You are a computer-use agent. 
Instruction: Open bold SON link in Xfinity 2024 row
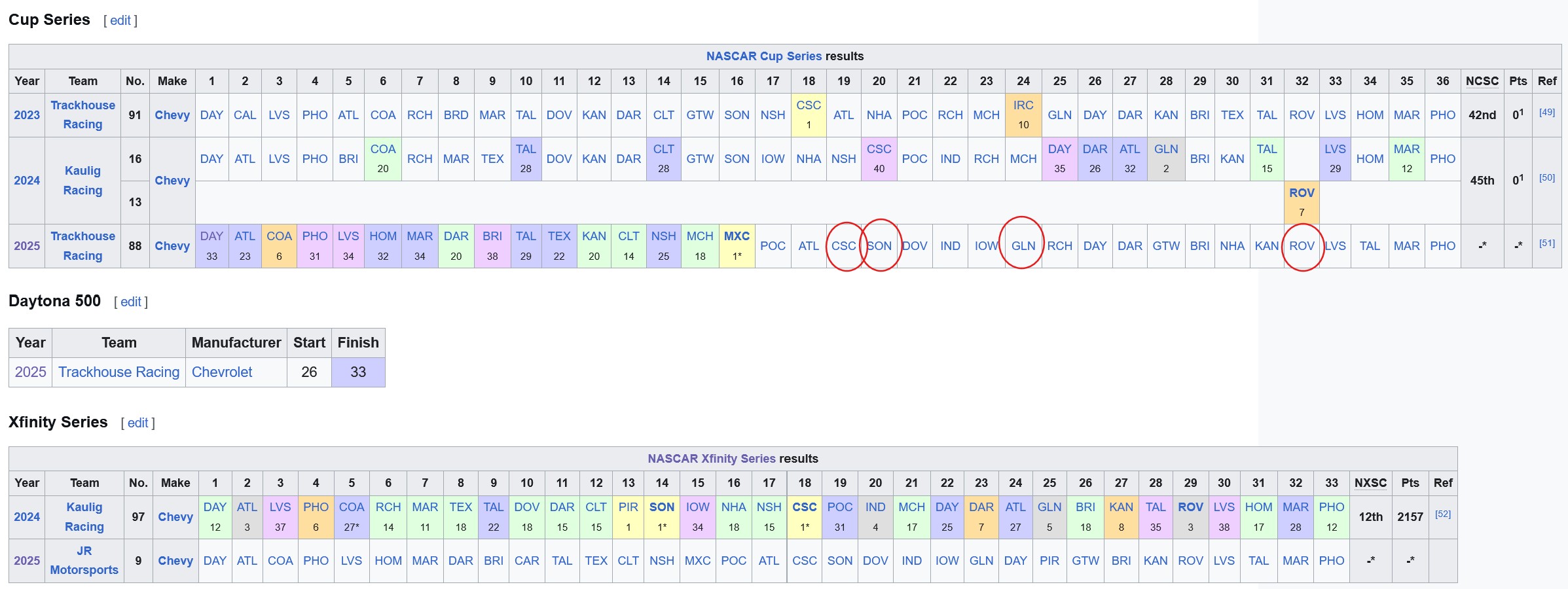click(662, 507)
